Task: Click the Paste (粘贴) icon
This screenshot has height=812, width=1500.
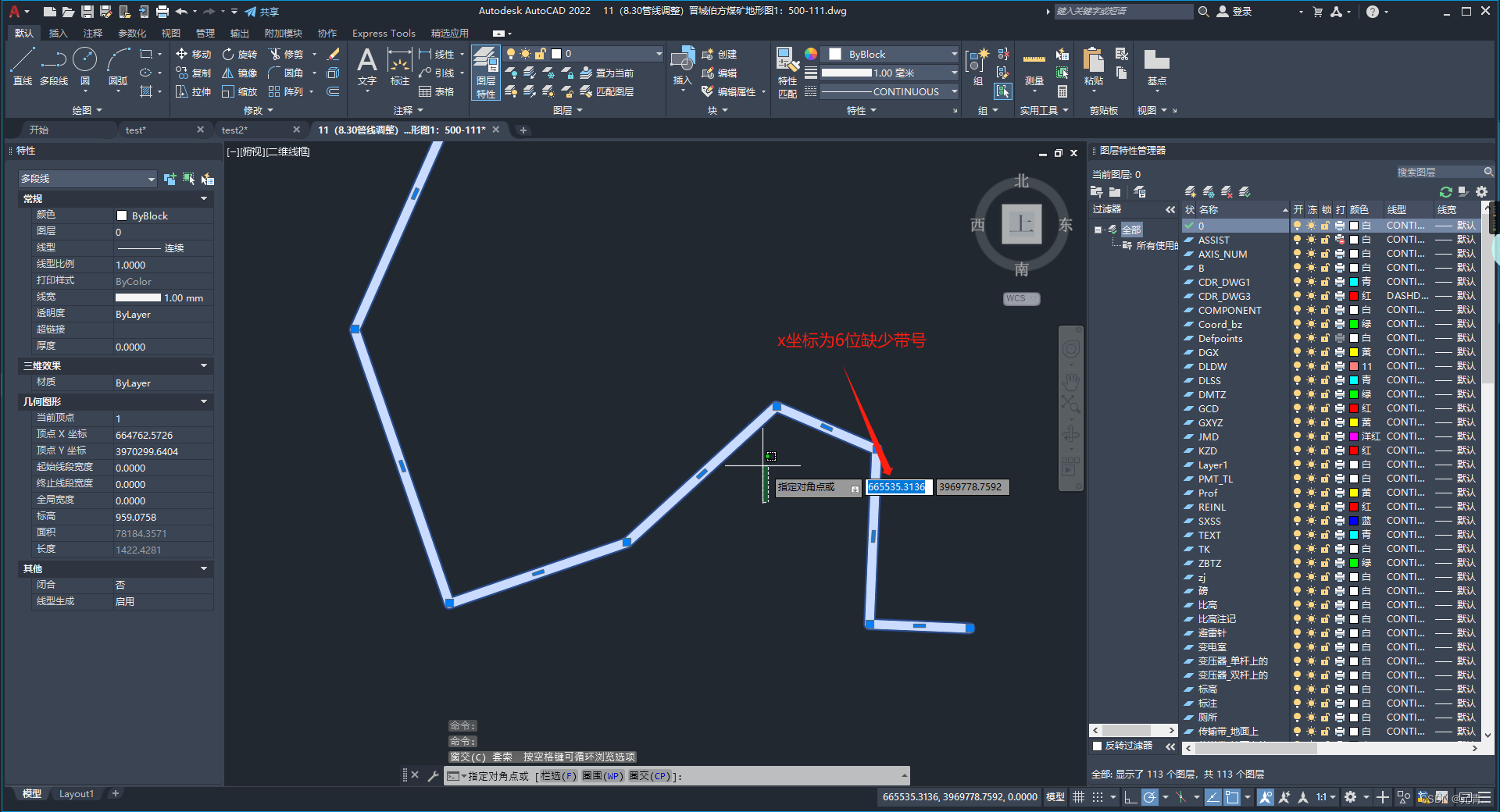Action: point(1093,66)
